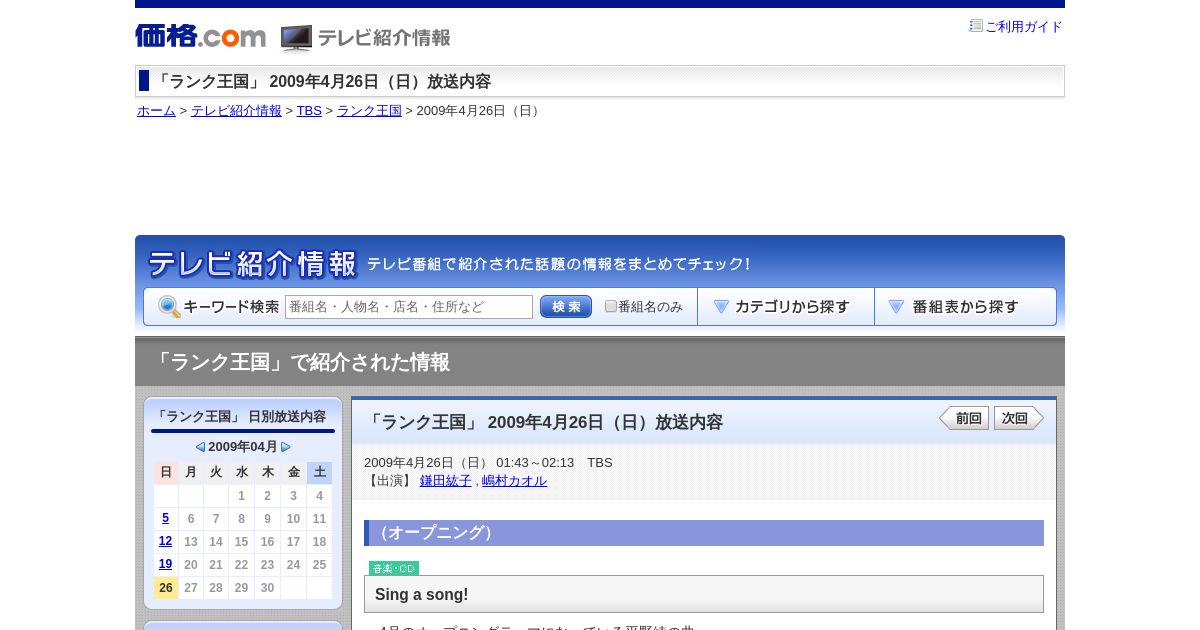Image resolution: width=1200 pixels, height=630 pixels.
Task: Open cast member 鎌田紘子 link
Action: (446, 481)
